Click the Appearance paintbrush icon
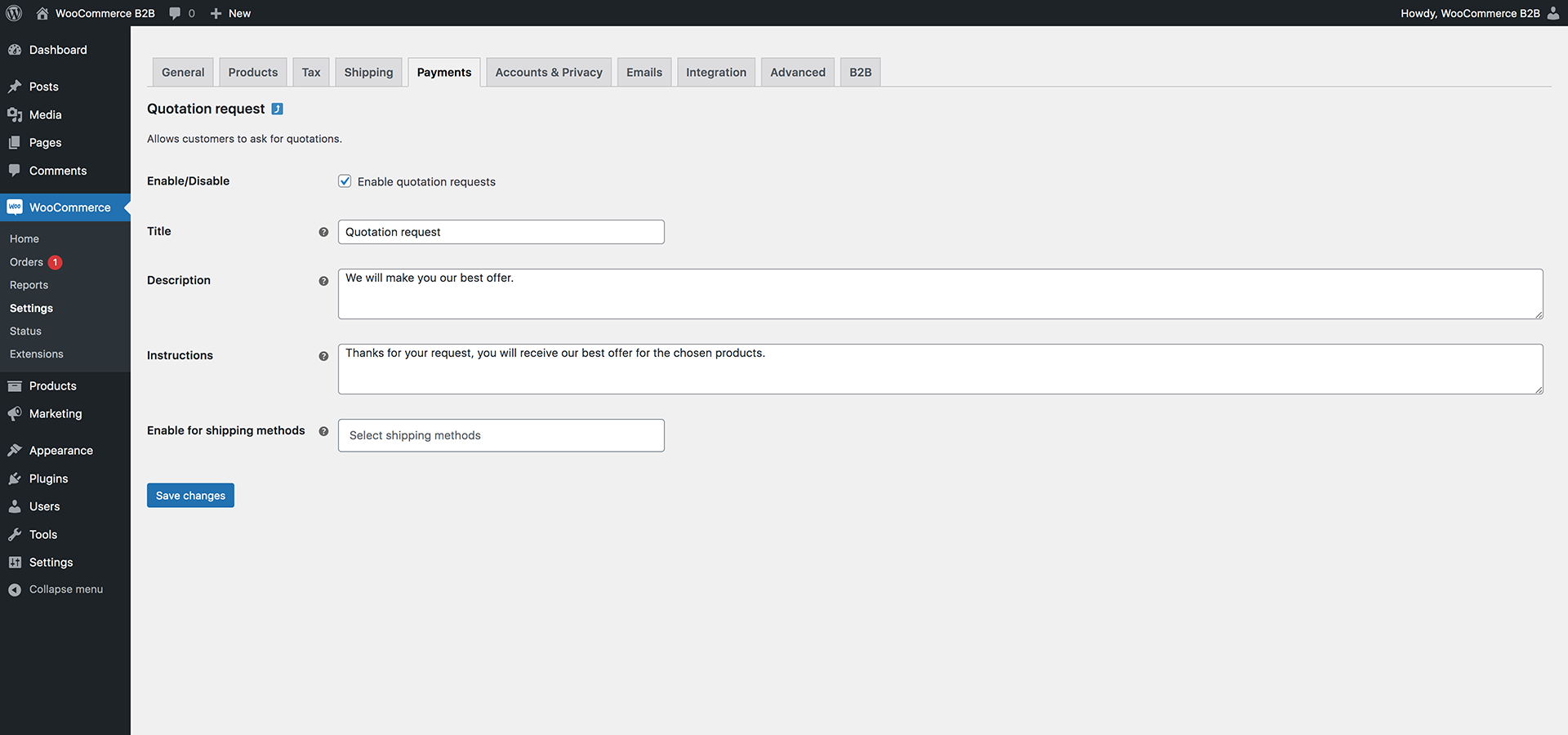The image size is (1568, 735). point(15,450)
